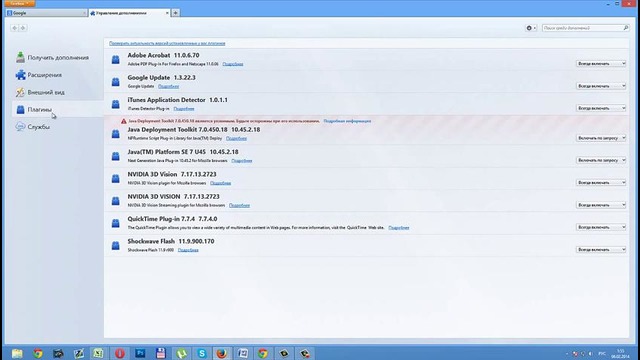Open a new tab with plus button
Screen dimensions: 640x360
176,13
